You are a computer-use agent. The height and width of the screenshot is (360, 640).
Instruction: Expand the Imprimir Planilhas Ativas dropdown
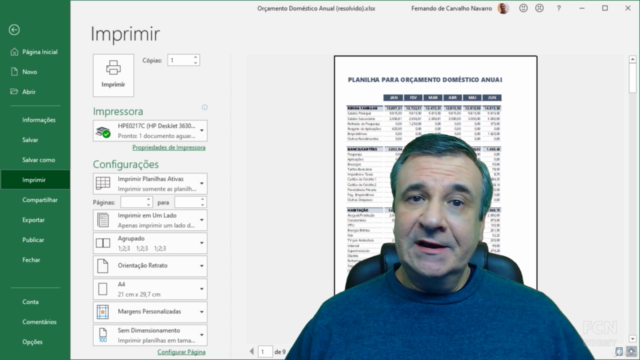[x=150, y=184]
